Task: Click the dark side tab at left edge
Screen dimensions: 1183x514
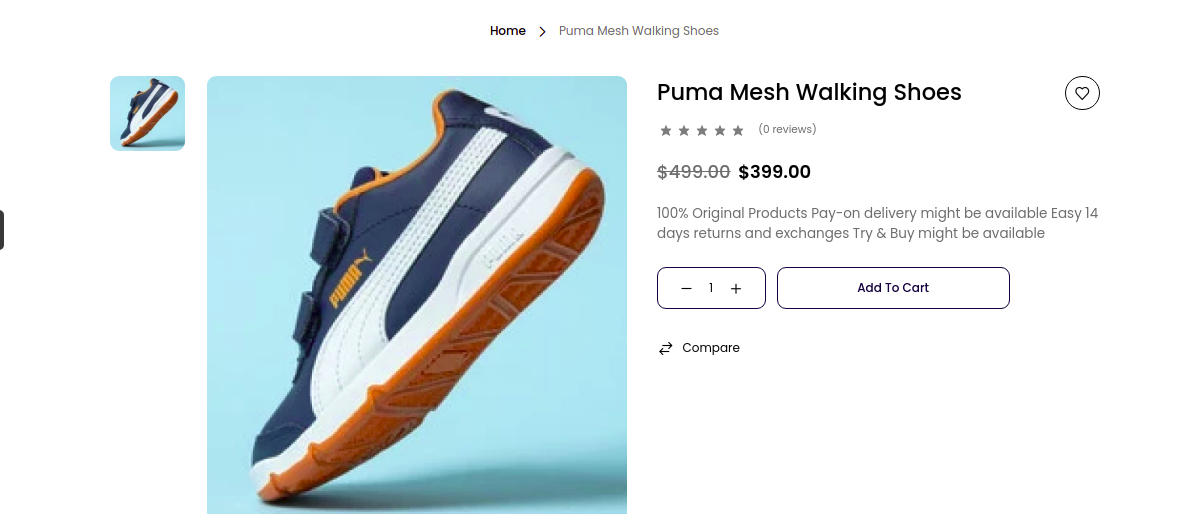Action: tap(2, 230)
